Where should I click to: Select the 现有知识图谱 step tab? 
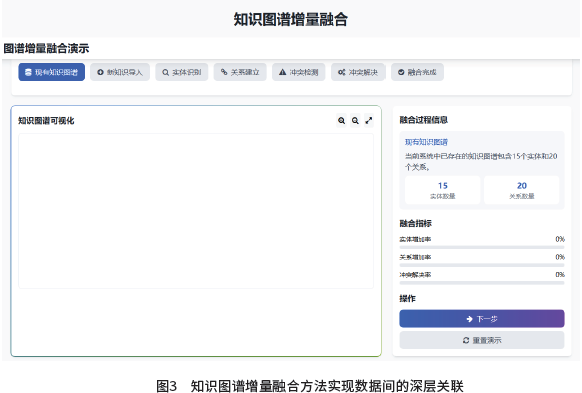tap(52, 72)
